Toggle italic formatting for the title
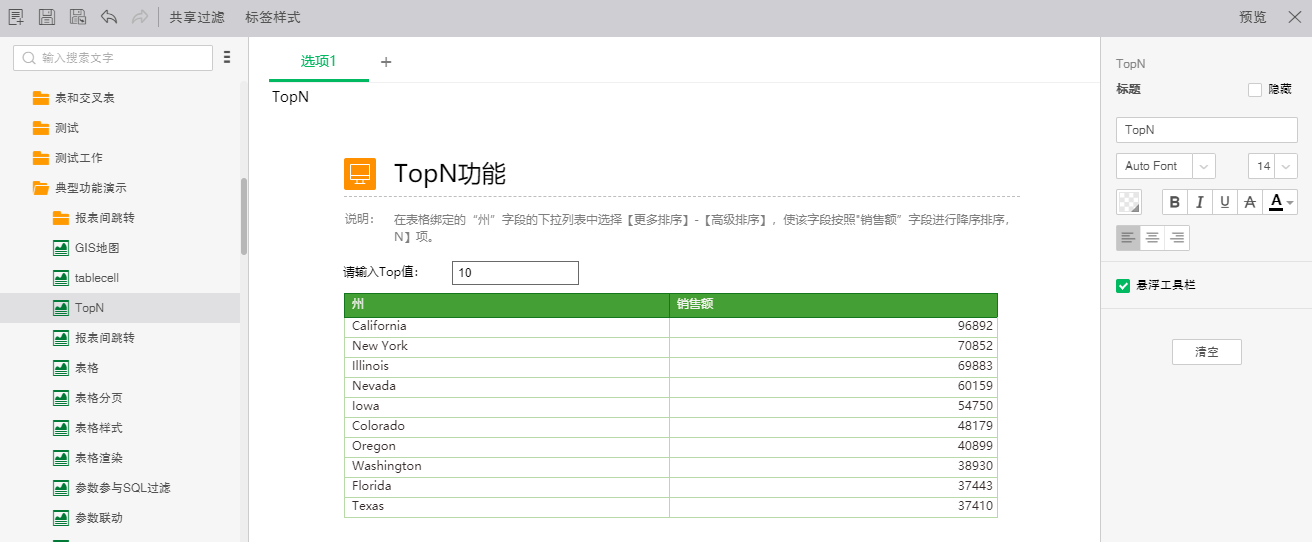The image size is (1312, 542). [x=1199, y=202]
